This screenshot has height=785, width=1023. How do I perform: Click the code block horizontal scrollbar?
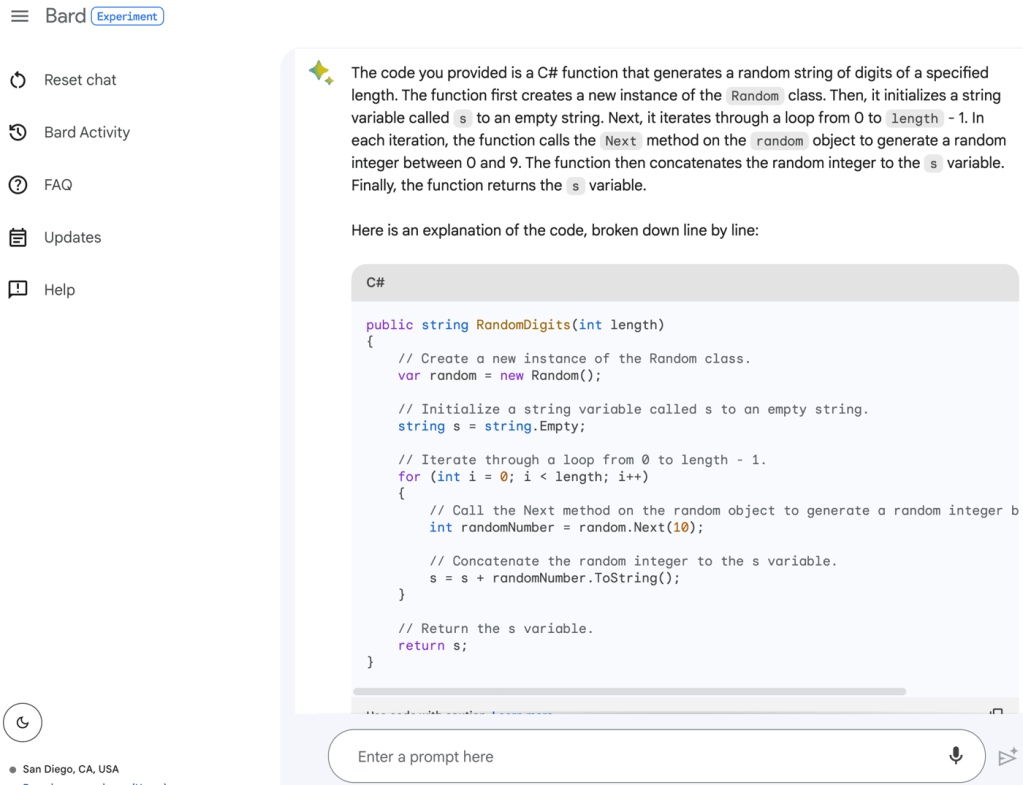click(630, 691)
